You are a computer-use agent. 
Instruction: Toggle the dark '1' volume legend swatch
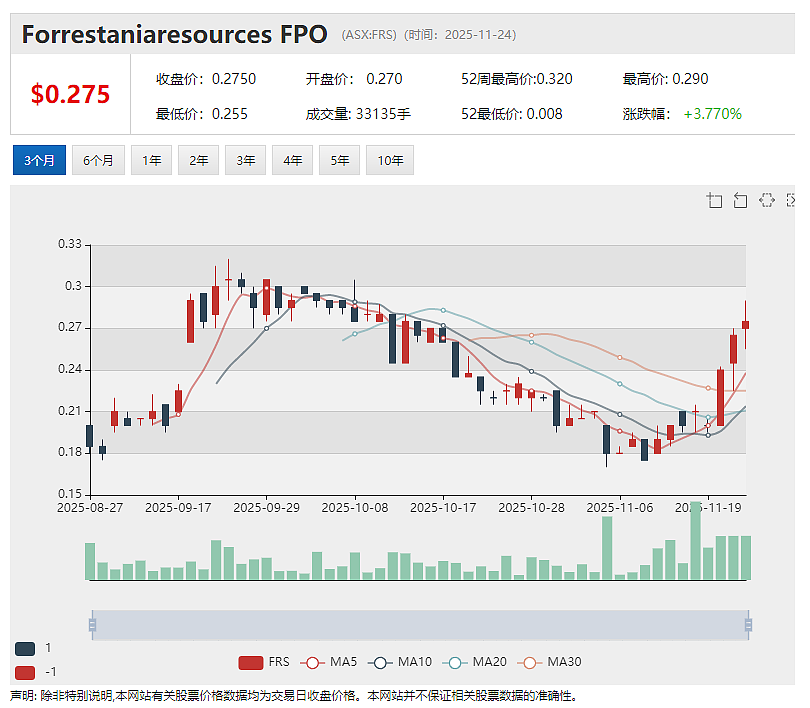pyautogui.click(x=25, y=649)
